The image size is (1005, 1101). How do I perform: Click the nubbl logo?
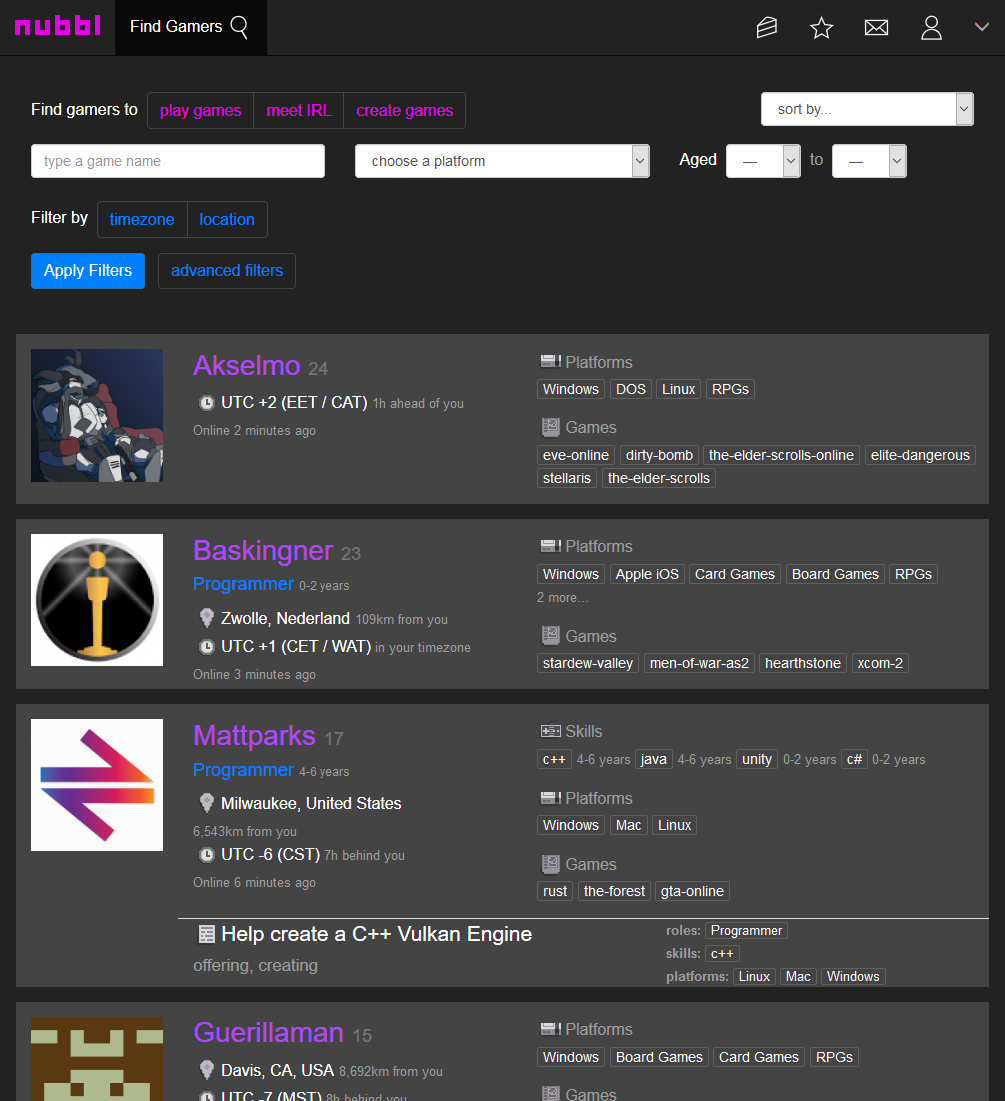coord(58,26)
